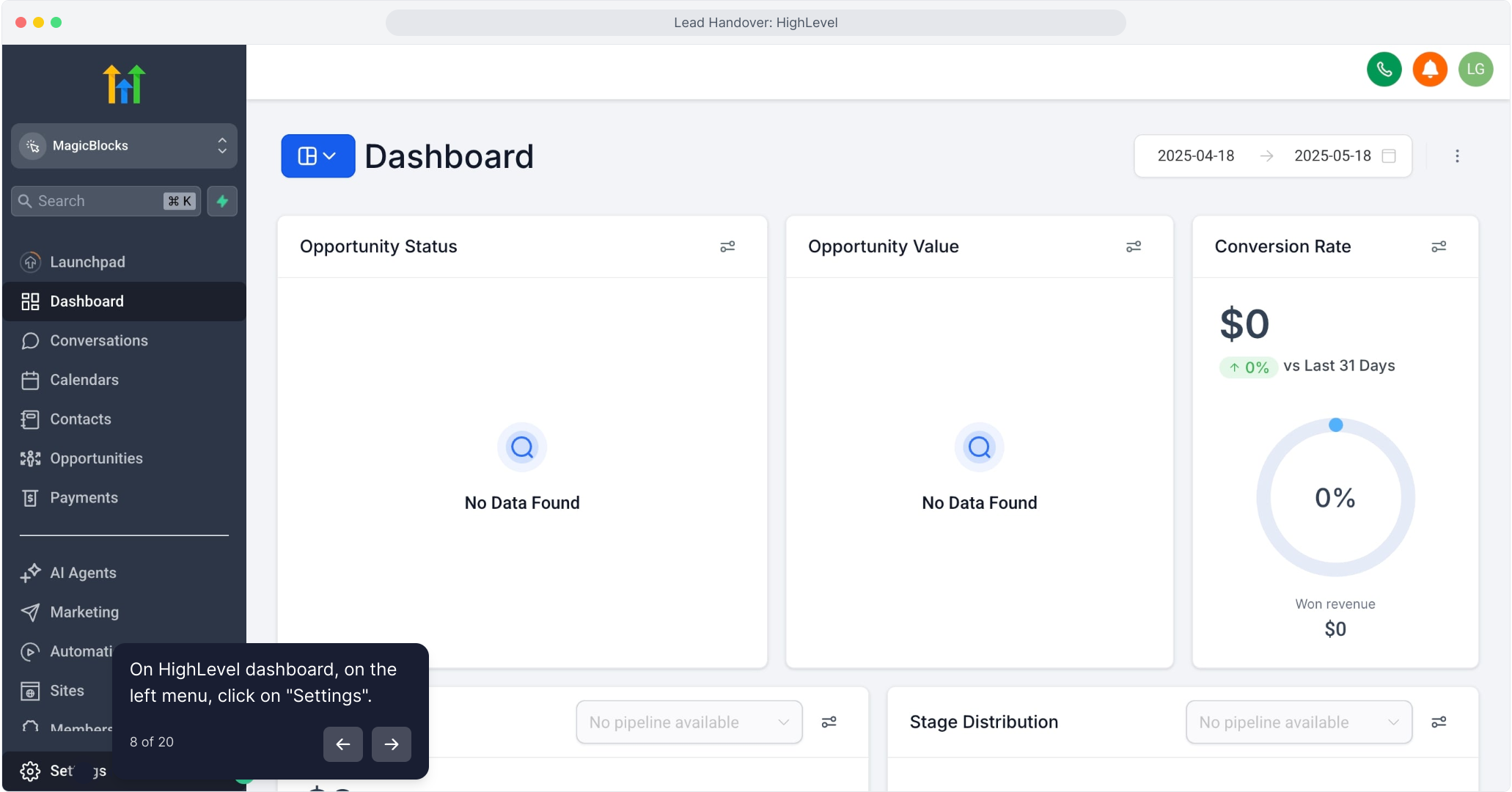Open Stage Distribution filter settings icon
Screen dimensions: 1512x792
1438,722
